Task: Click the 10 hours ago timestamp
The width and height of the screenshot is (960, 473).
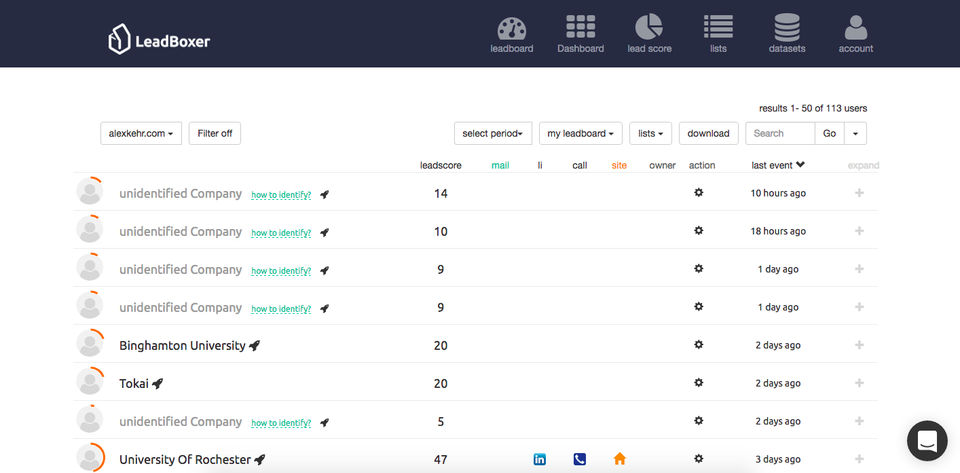Action: point(778,193)
